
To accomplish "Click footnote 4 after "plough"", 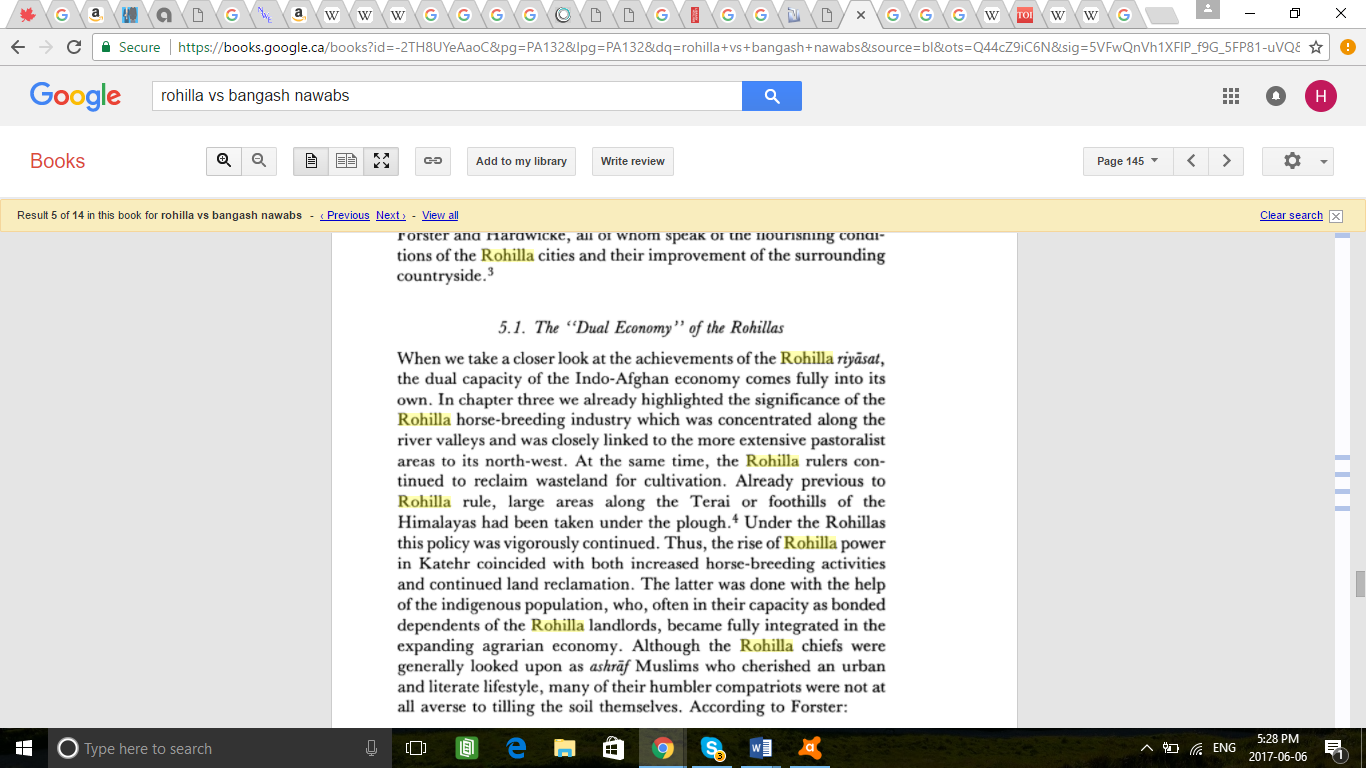I will 734,518.
